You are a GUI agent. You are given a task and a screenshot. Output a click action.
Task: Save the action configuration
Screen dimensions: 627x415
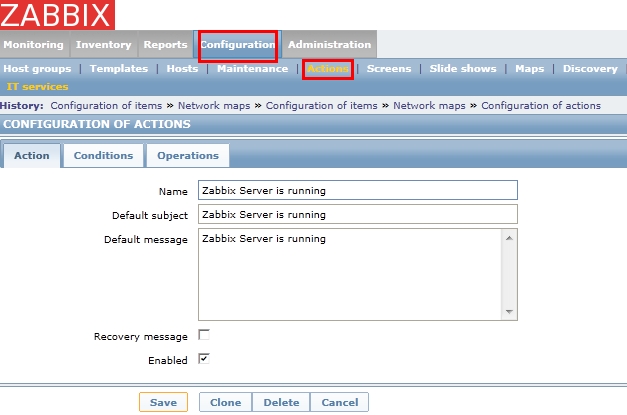click(x=164, y=402)
